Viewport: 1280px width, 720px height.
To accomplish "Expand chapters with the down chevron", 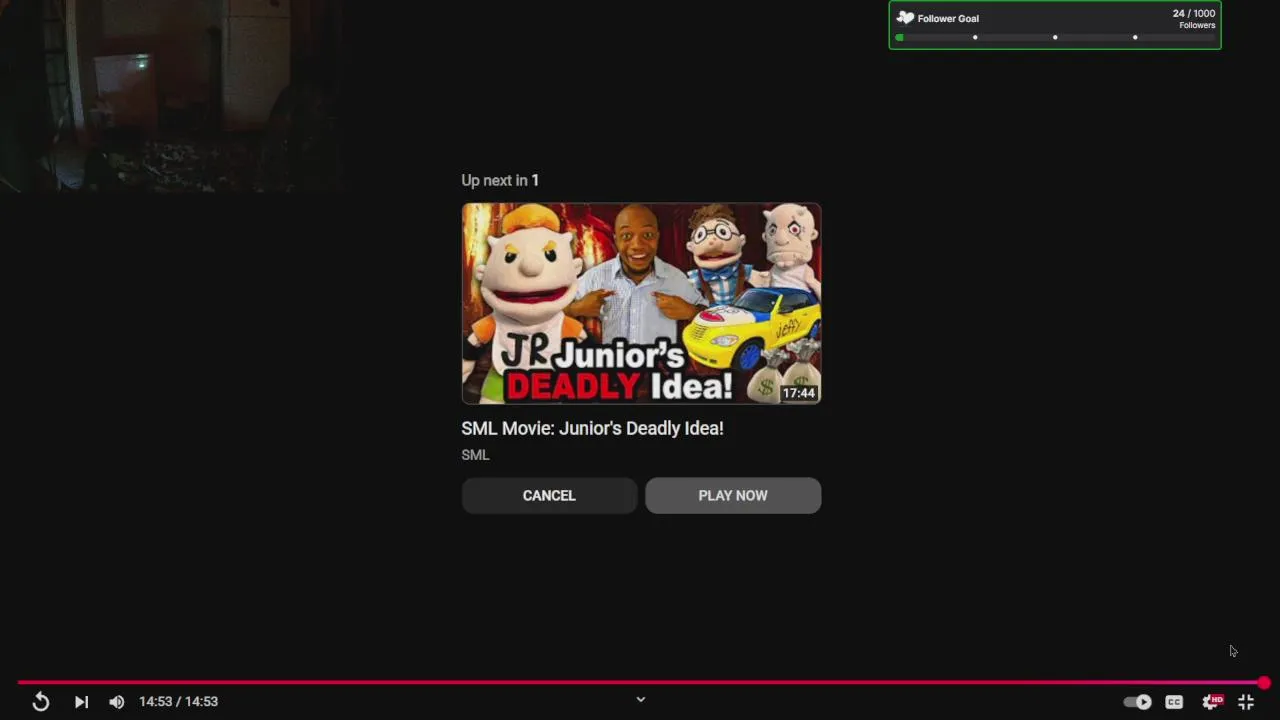I will [x=641, y=700].
